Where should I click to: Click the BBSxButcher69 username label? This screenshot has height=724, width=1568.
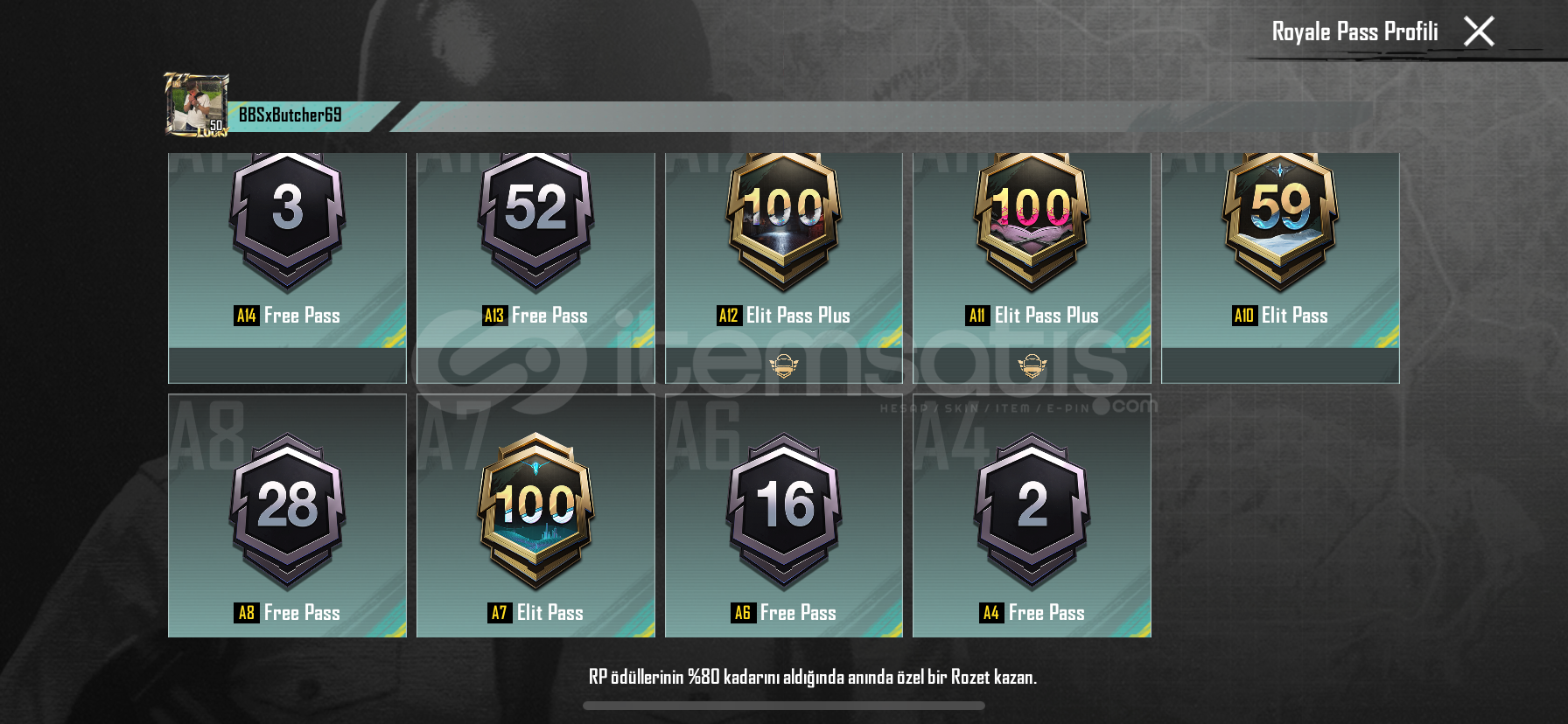click(290, 115)
